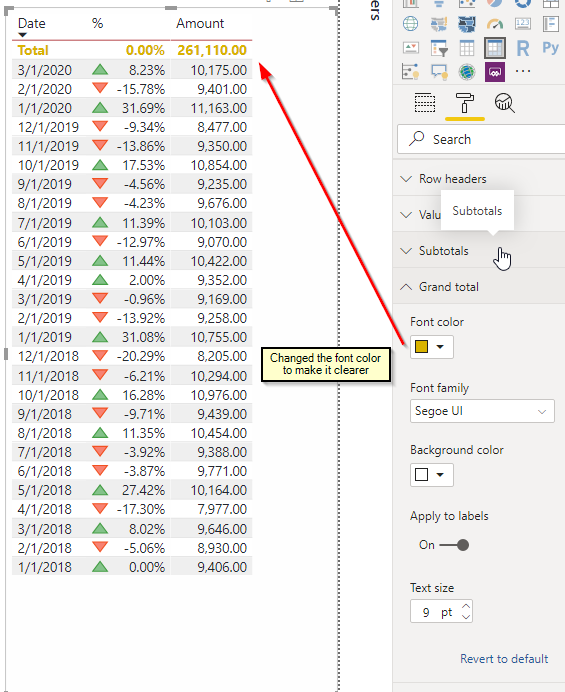The image size is (565, 692).
Task: Select the 17.53% value
Action: (143, 165)
